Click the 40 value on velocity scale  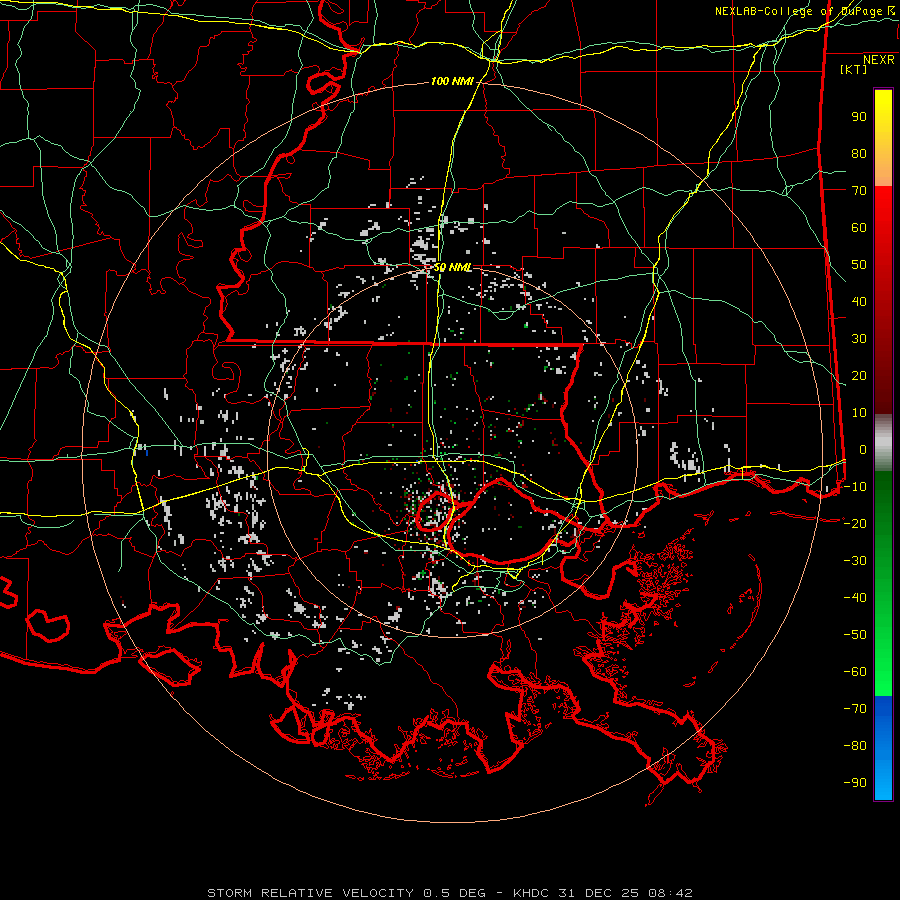point(859,302)
